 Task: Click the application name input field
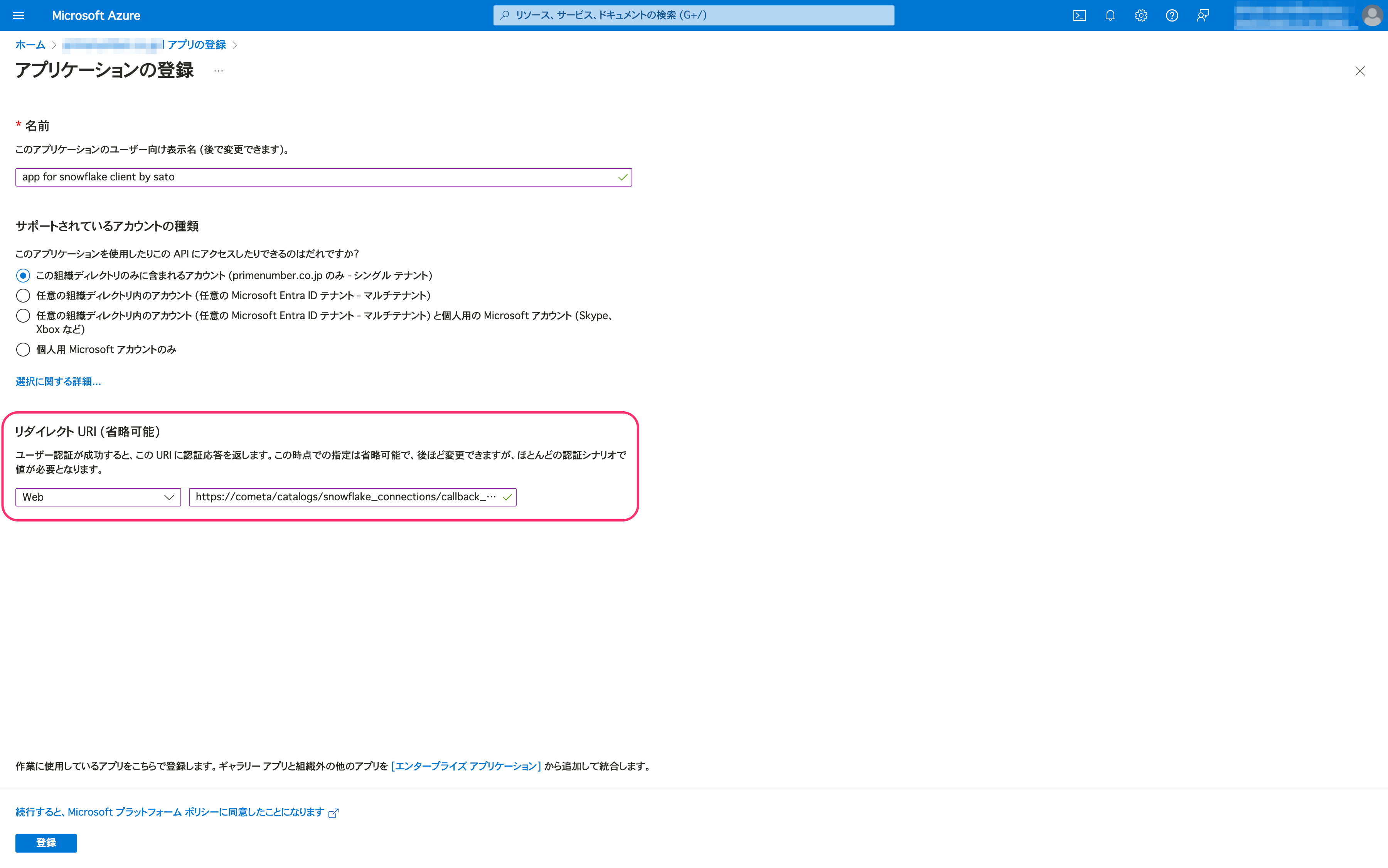tap(323, 177)
